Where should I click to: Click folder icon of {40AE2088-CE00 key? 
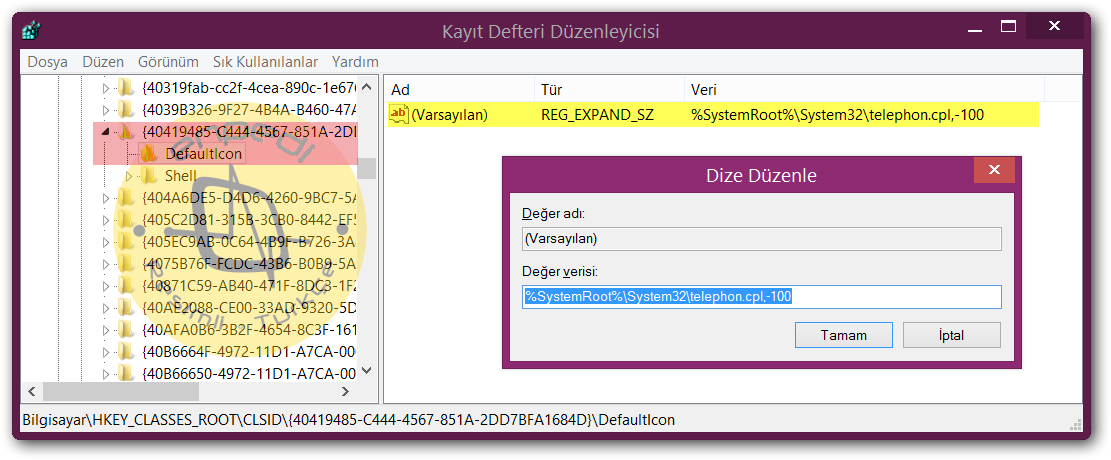point(126,308)
